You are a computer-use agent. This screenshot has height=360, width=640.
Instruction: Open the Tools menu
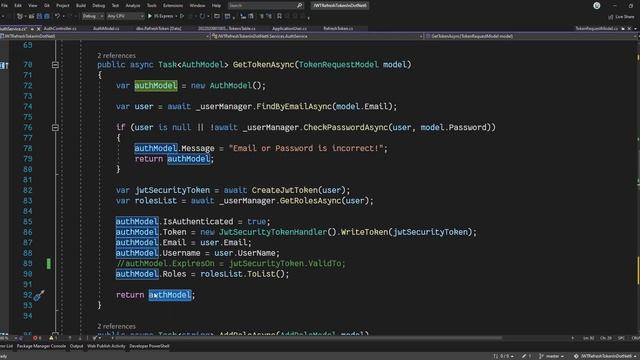click(151, 6)
